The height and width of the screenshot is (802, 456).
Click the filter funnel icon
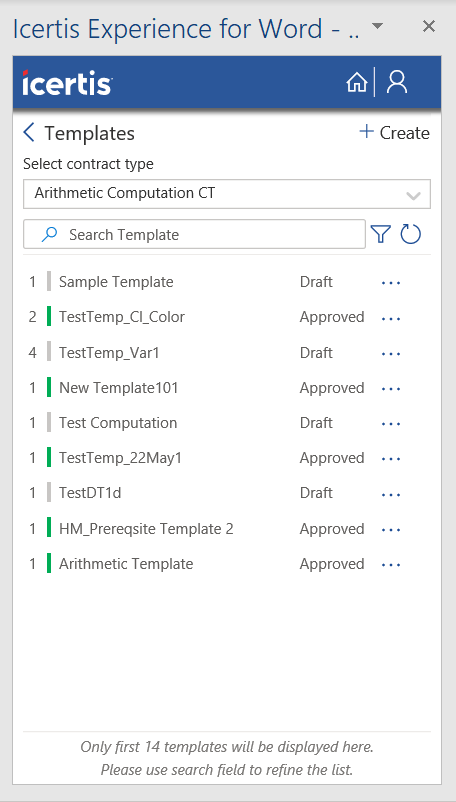(x=381, y=234)
